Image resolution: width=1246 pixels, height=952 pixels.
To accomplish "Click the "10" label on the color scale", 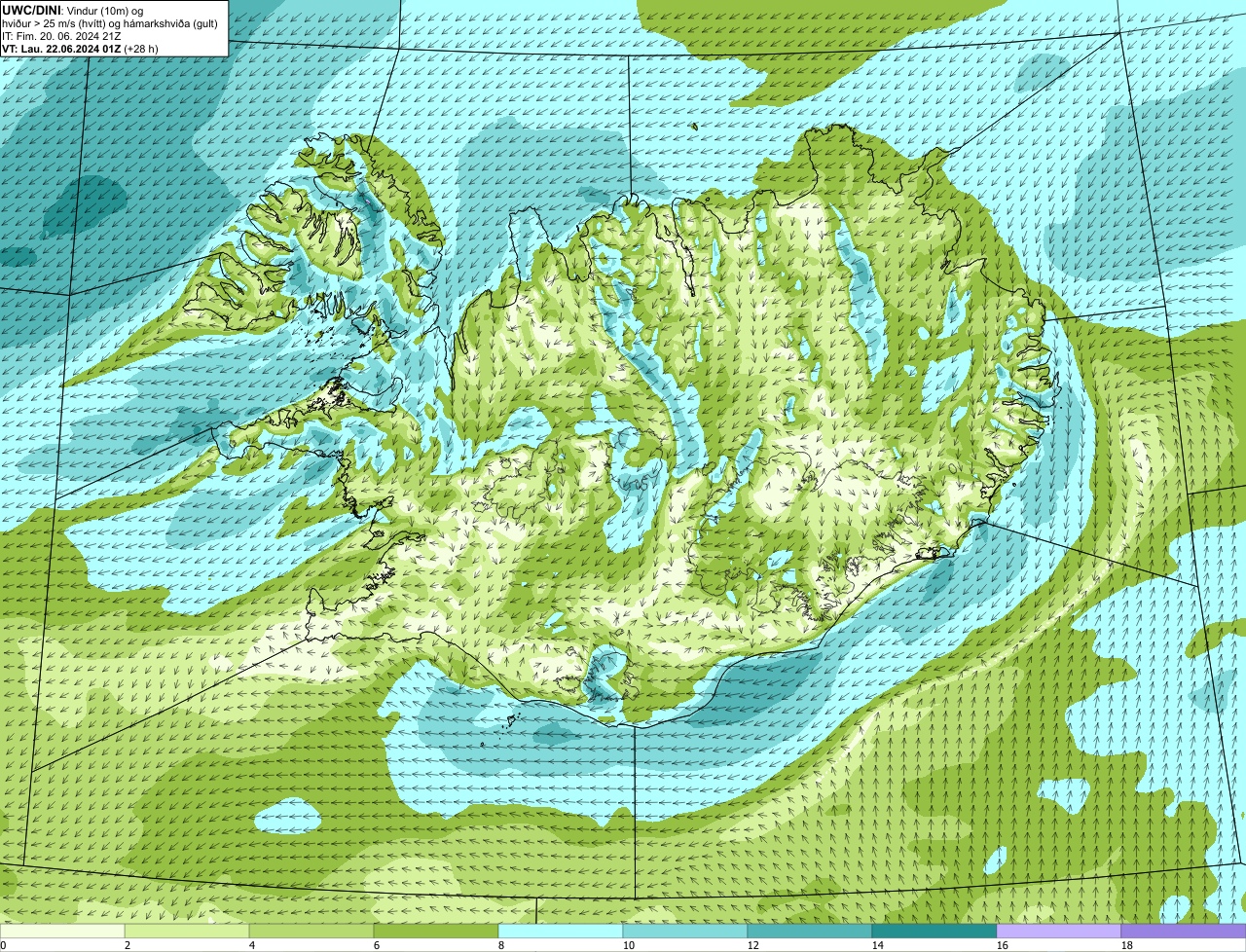I will tap(629, 945).
